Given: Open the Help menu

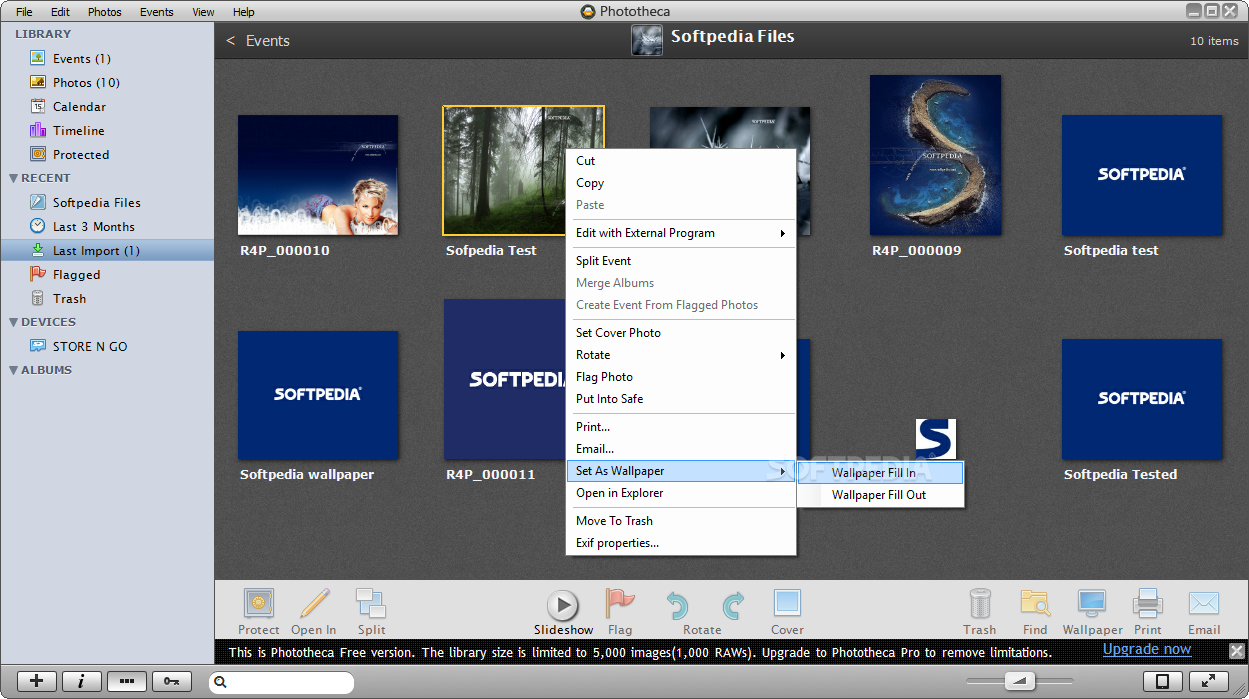Looking at the screenshot, I should coord(243,12).
